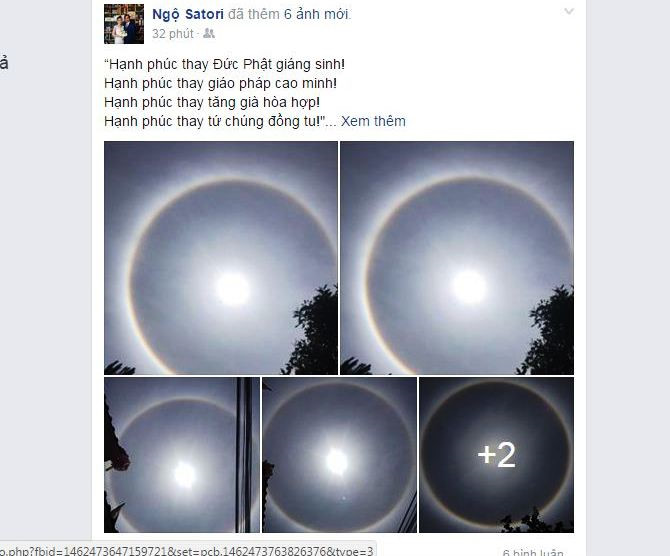Click the friends audience privacy icon

tap(209, 33)
